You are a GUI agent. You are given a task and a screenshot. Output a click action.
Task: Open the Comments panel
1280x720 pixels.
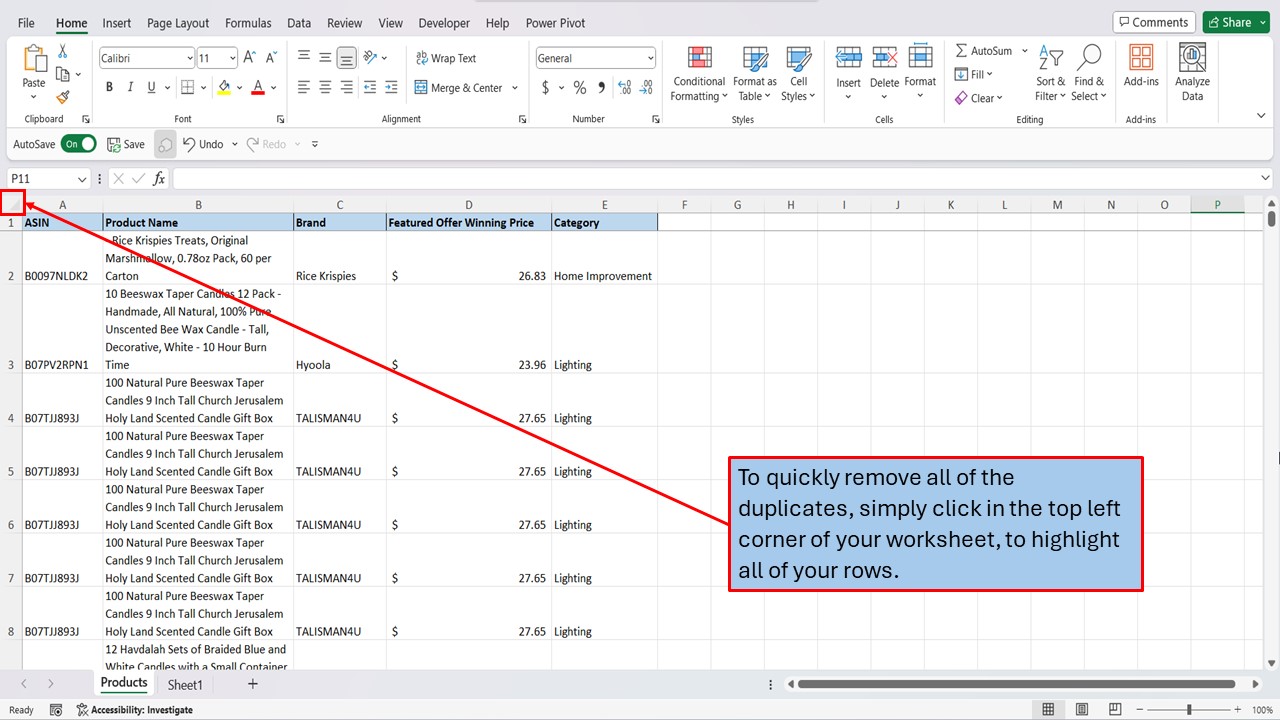[x=1154, y=21]
